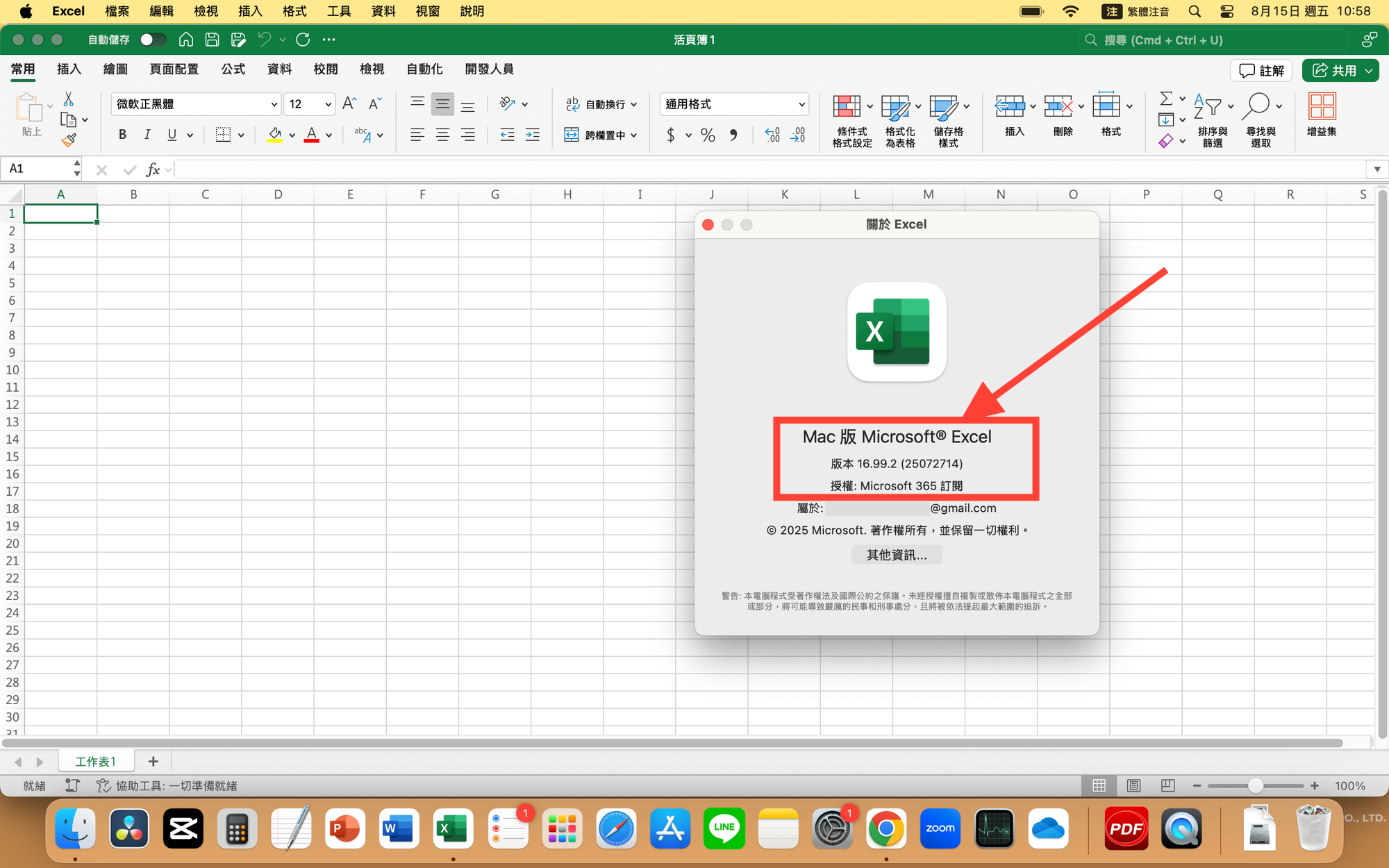Screen dimensions: 1389x868
Task: Open the 公式 ribbon tab
Action: point(233,69)
